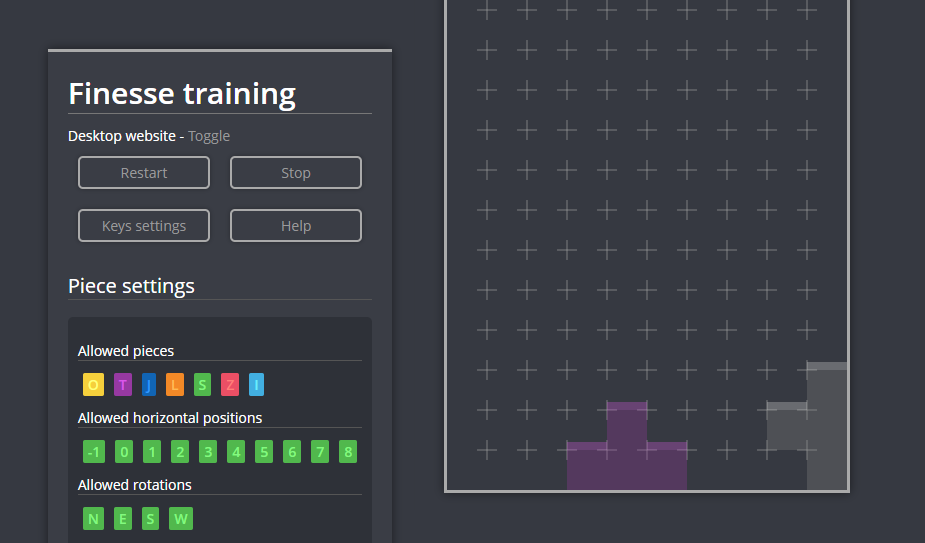
Task: Toggle the W rotation
Action: pyautogui.click(x=180, y=518)
